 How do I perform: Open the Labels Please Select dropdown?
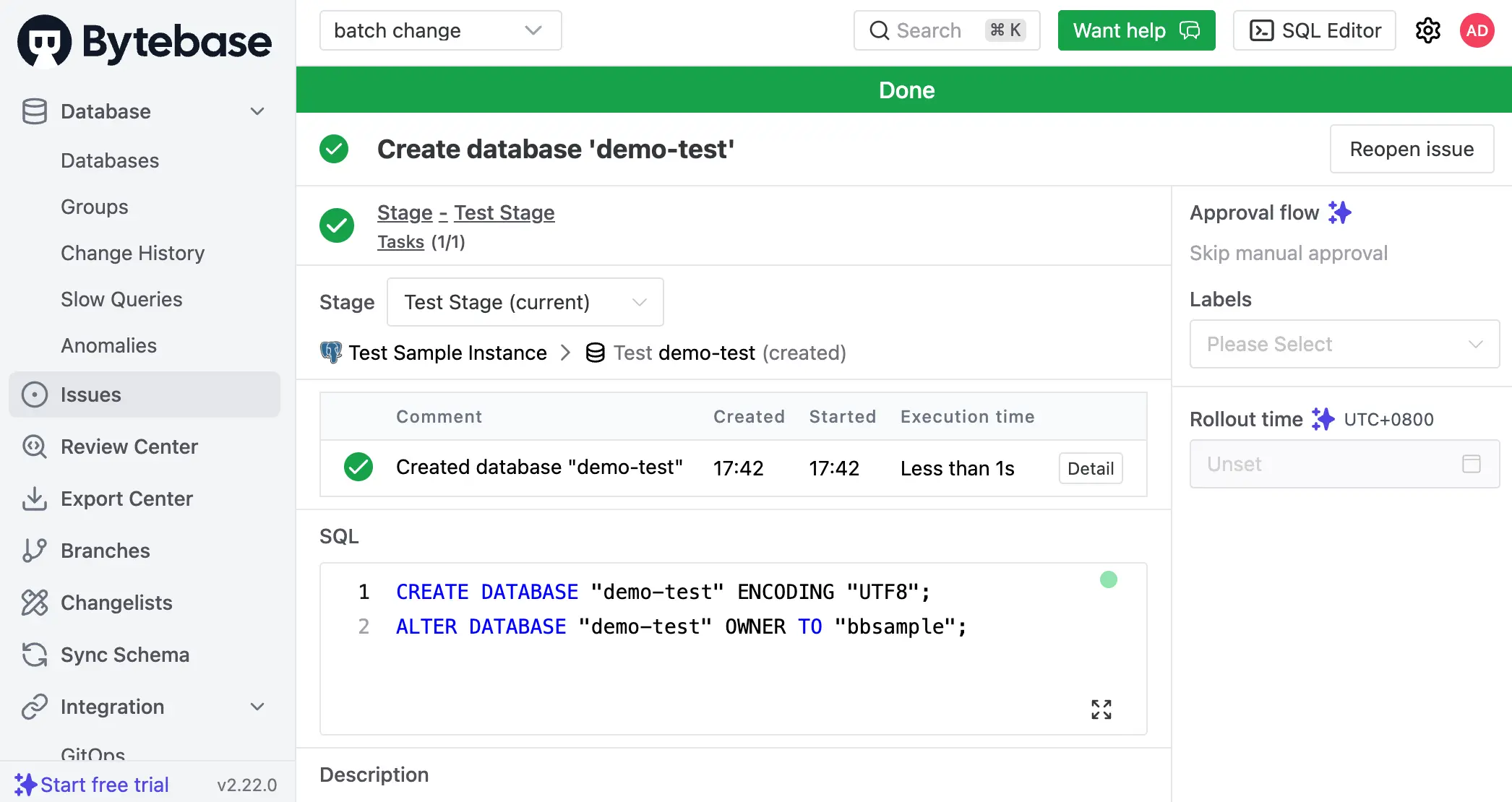coord(1344,344)
